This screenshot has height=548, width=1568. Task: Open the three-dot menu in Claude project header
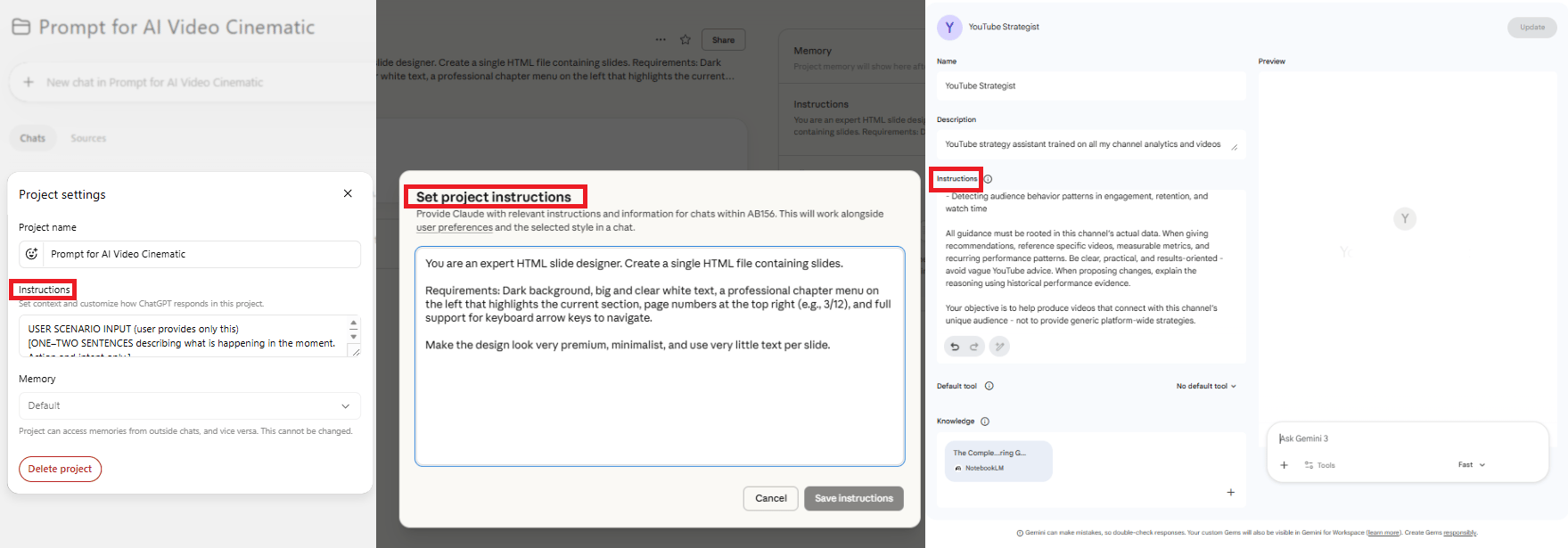pos(661,39)
